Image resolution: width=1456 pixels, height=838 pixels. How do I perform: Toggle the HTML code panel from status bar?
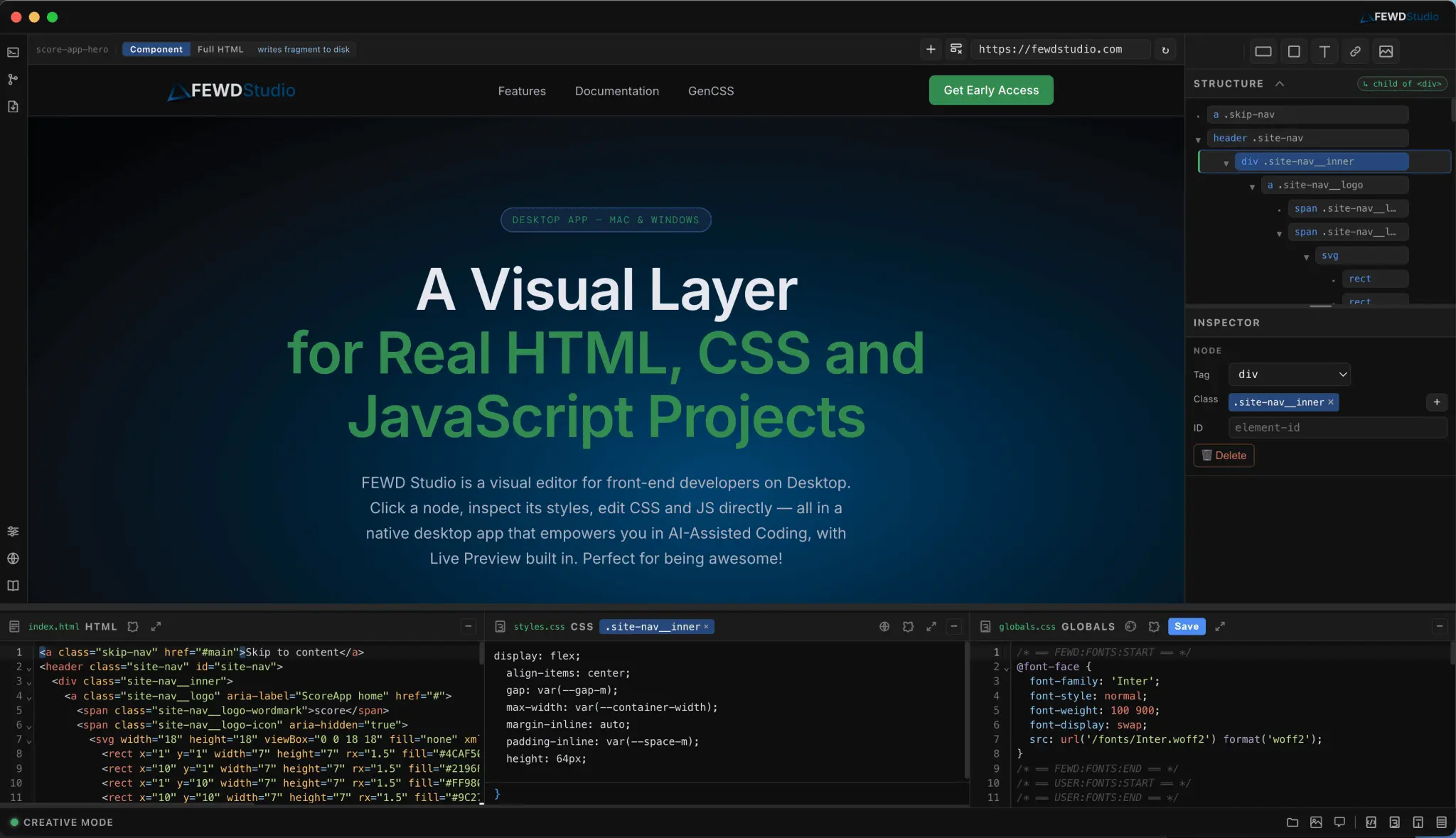point(1371,822)
